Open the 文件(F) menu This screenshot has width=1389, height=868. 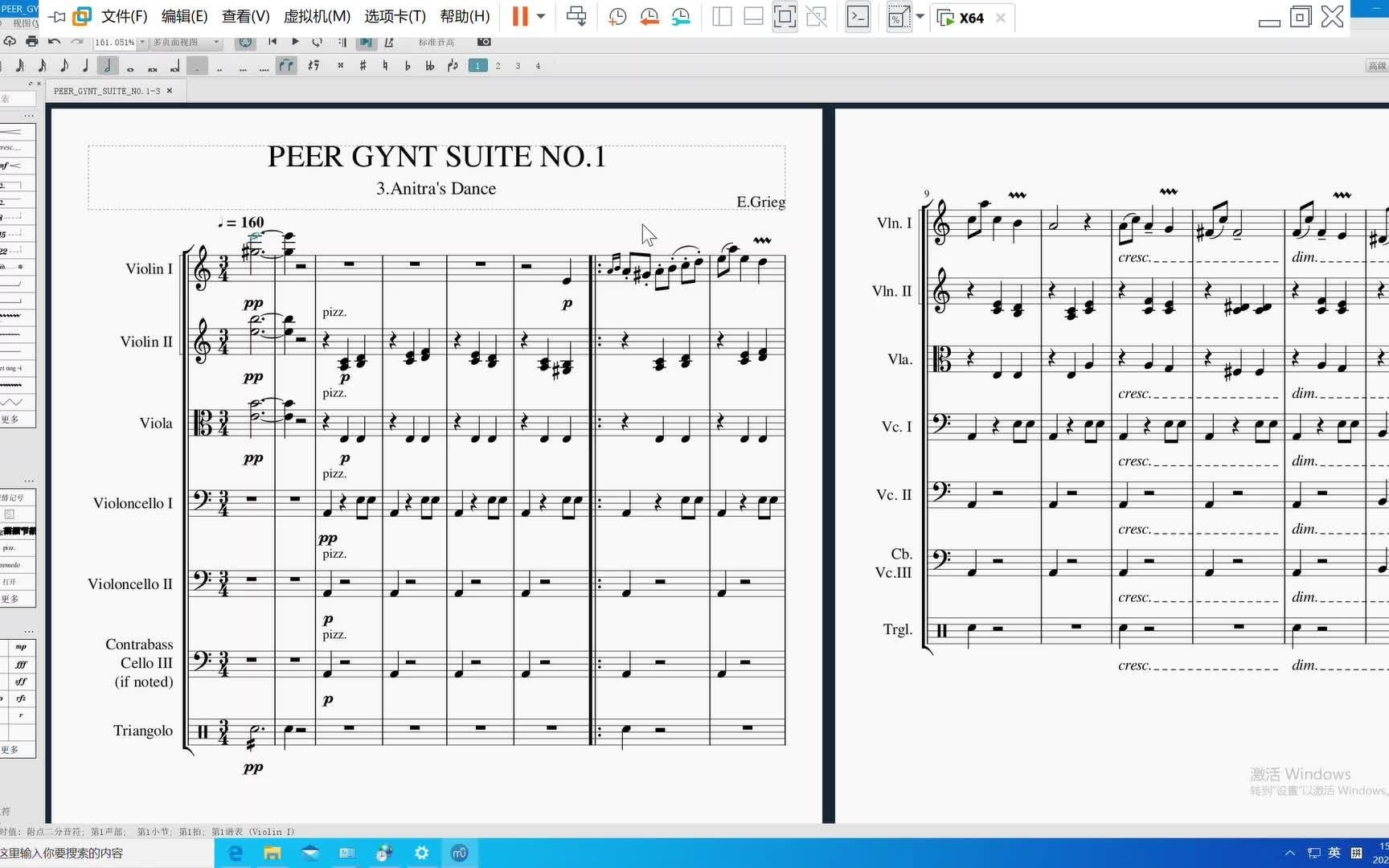point(124,16)
